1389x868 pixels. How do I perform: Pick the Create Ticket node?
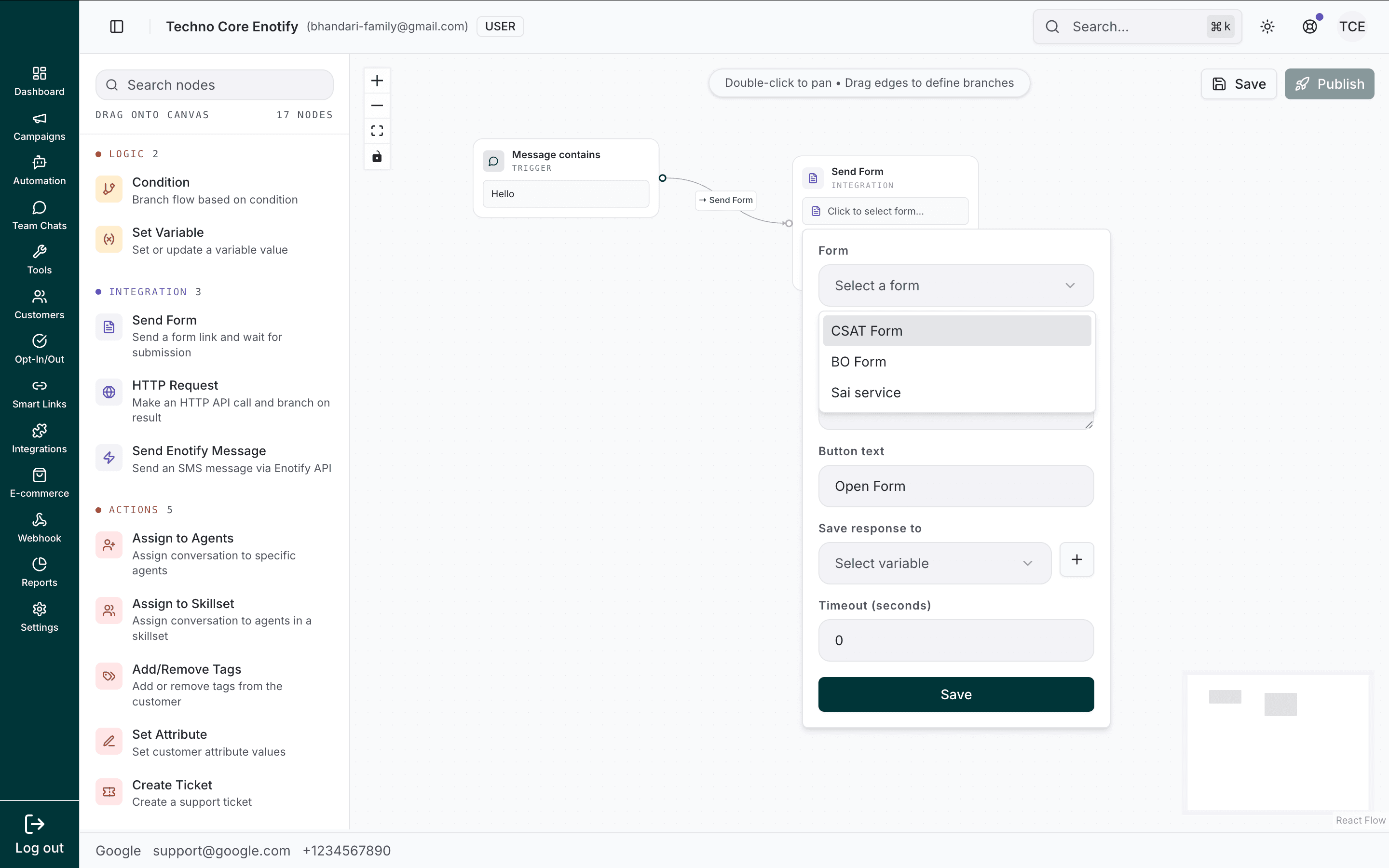click(x=214, y=793)
